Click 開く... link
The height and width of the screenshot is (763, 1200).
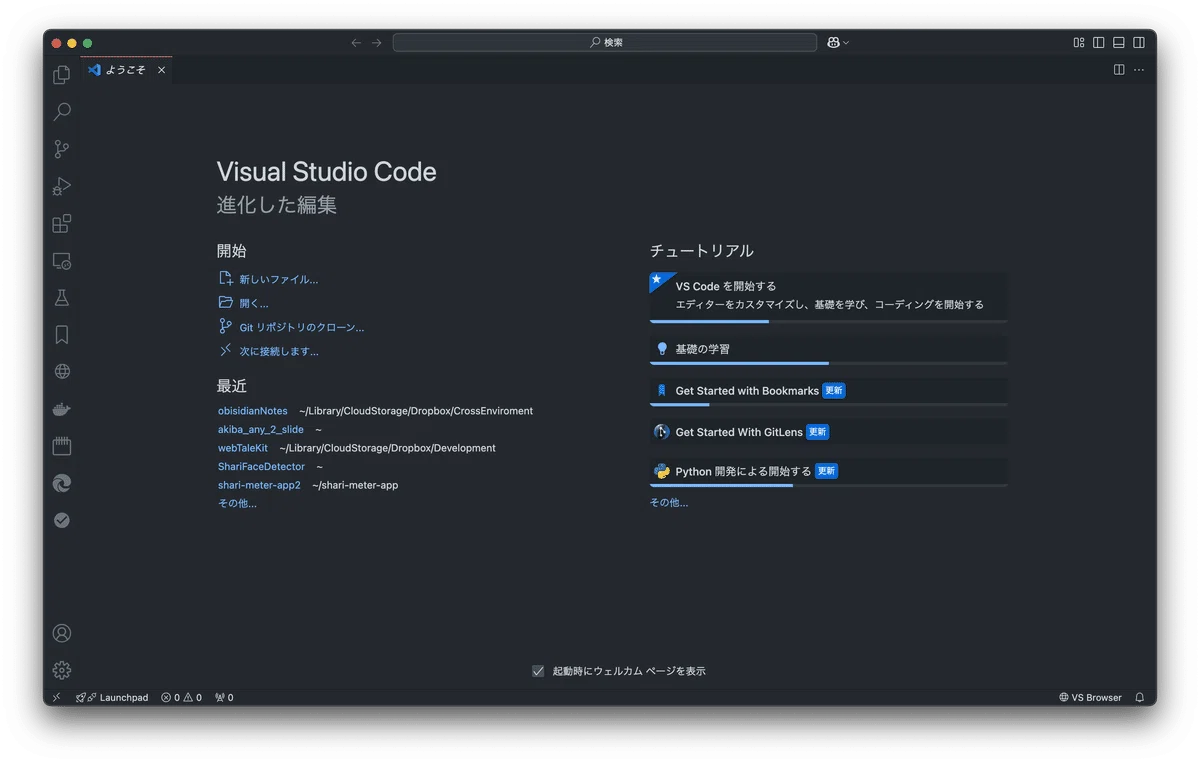click(243, 303)
